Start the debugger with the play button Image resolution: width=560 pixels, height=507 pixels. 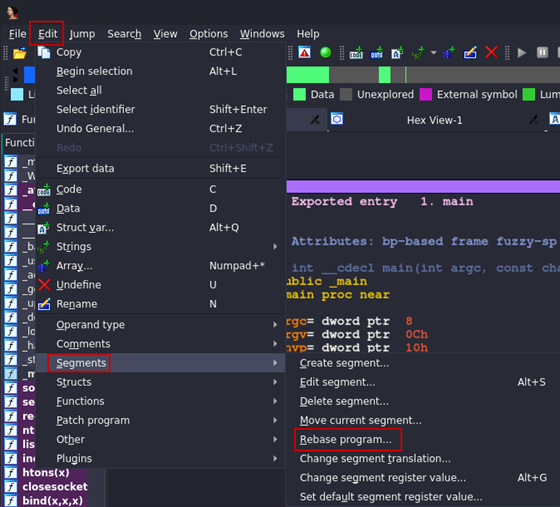tap(521, 53)
